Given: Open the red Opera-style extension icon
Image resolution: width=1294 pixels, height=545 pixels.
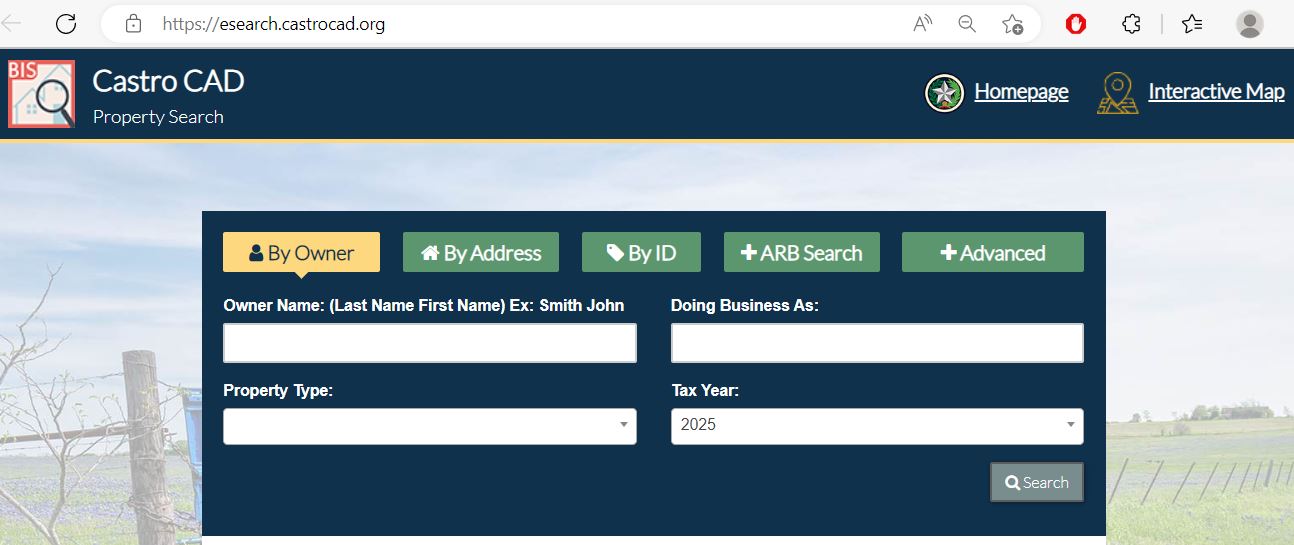Looking at the screenshot, I should tap(1076, 24).
